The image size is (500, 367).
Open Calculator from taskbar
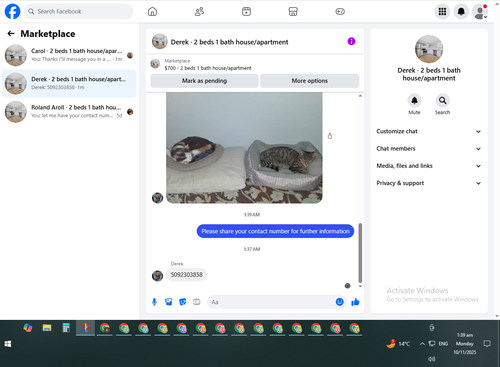66,328
